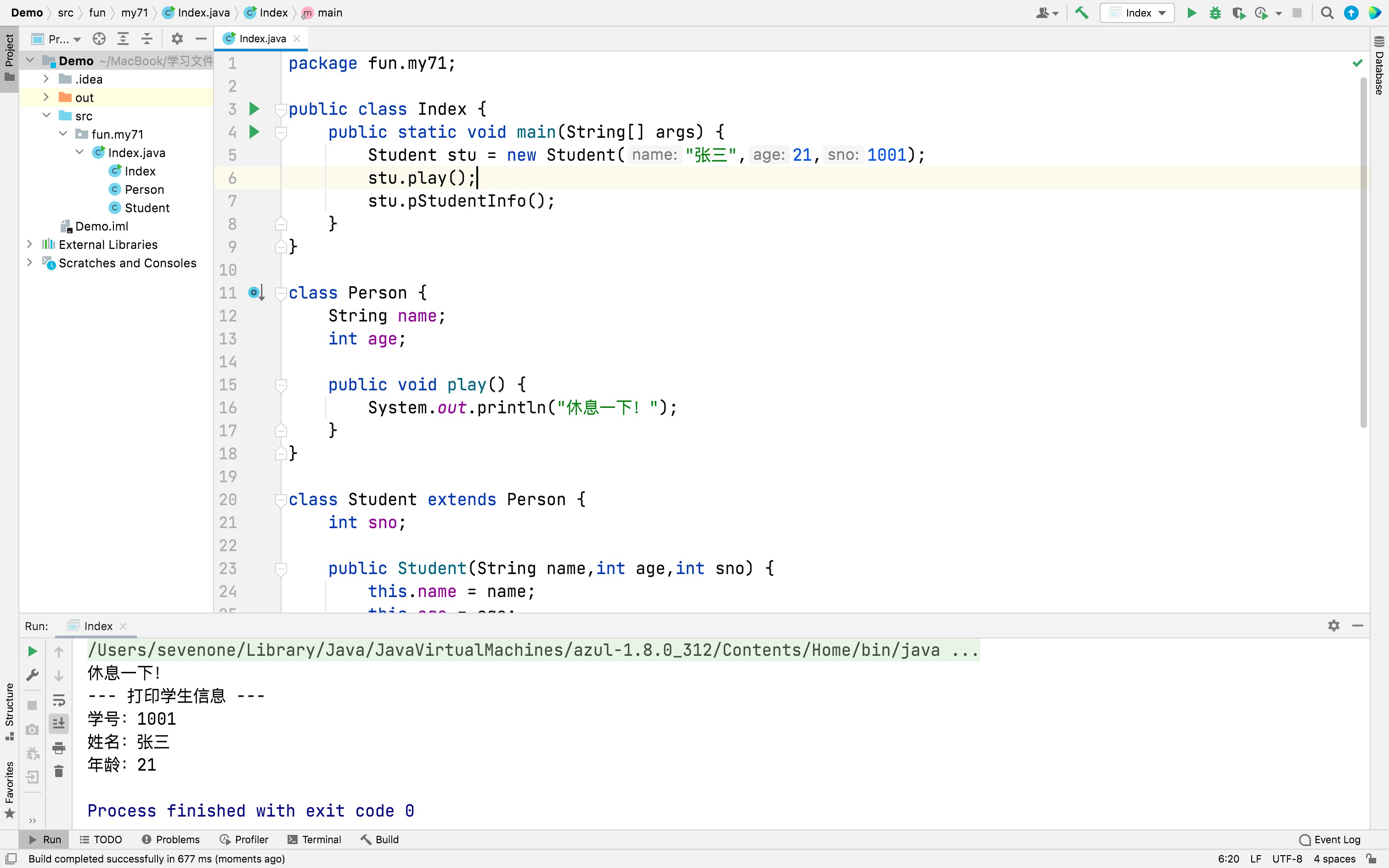Open Search Everywhere magnifier icon

1327,13
